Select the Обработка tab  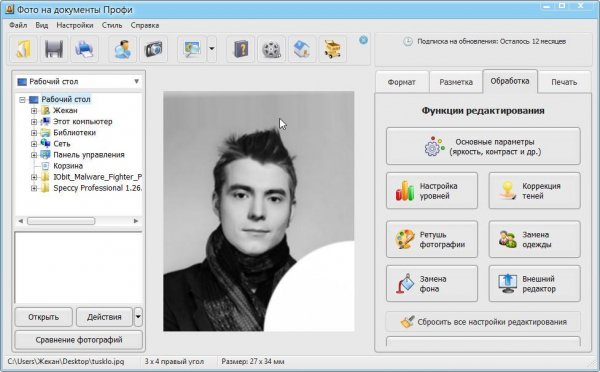tap(510, 81)
